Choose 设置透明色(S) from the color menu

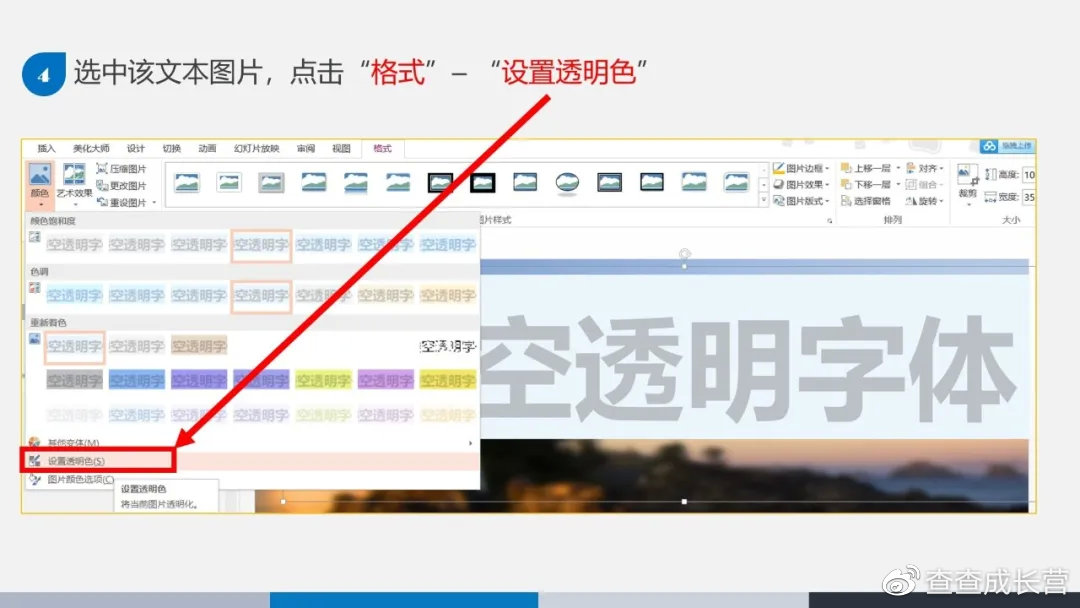tap(251, 461)
